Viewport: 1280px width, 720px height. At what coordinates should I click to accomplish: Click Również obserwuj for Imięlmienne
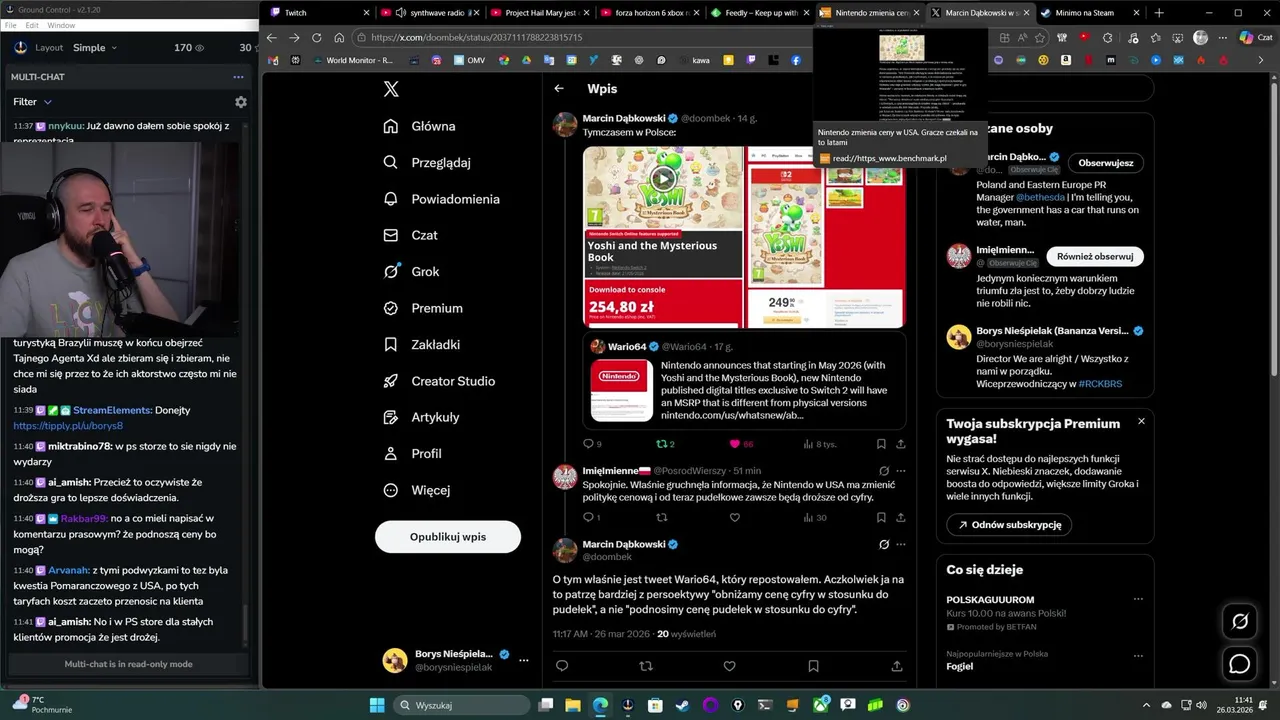pyautogui.click(x=1095, y=256)
